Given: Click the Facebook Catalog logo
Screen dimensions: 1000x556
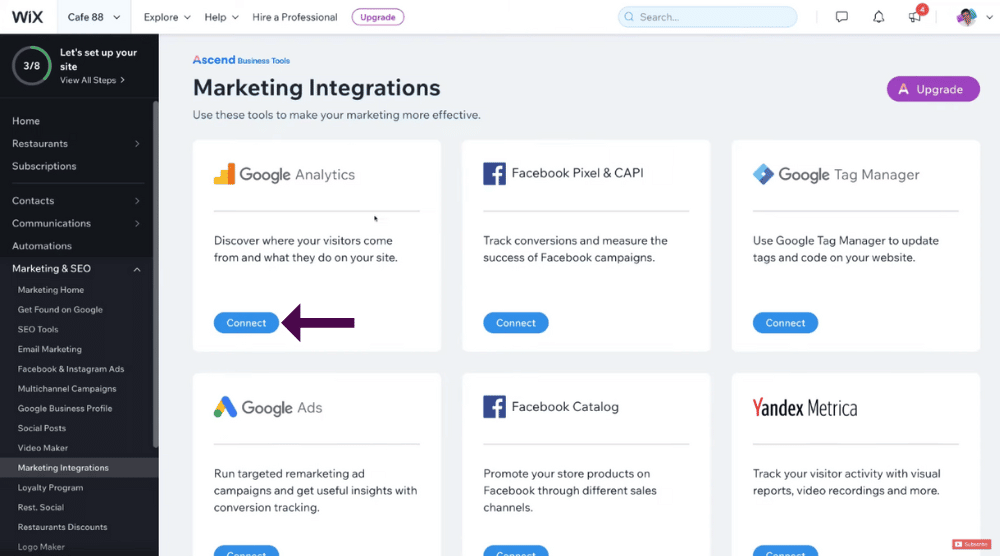Looking at the screenshot, I should click(x=551, y=407).
